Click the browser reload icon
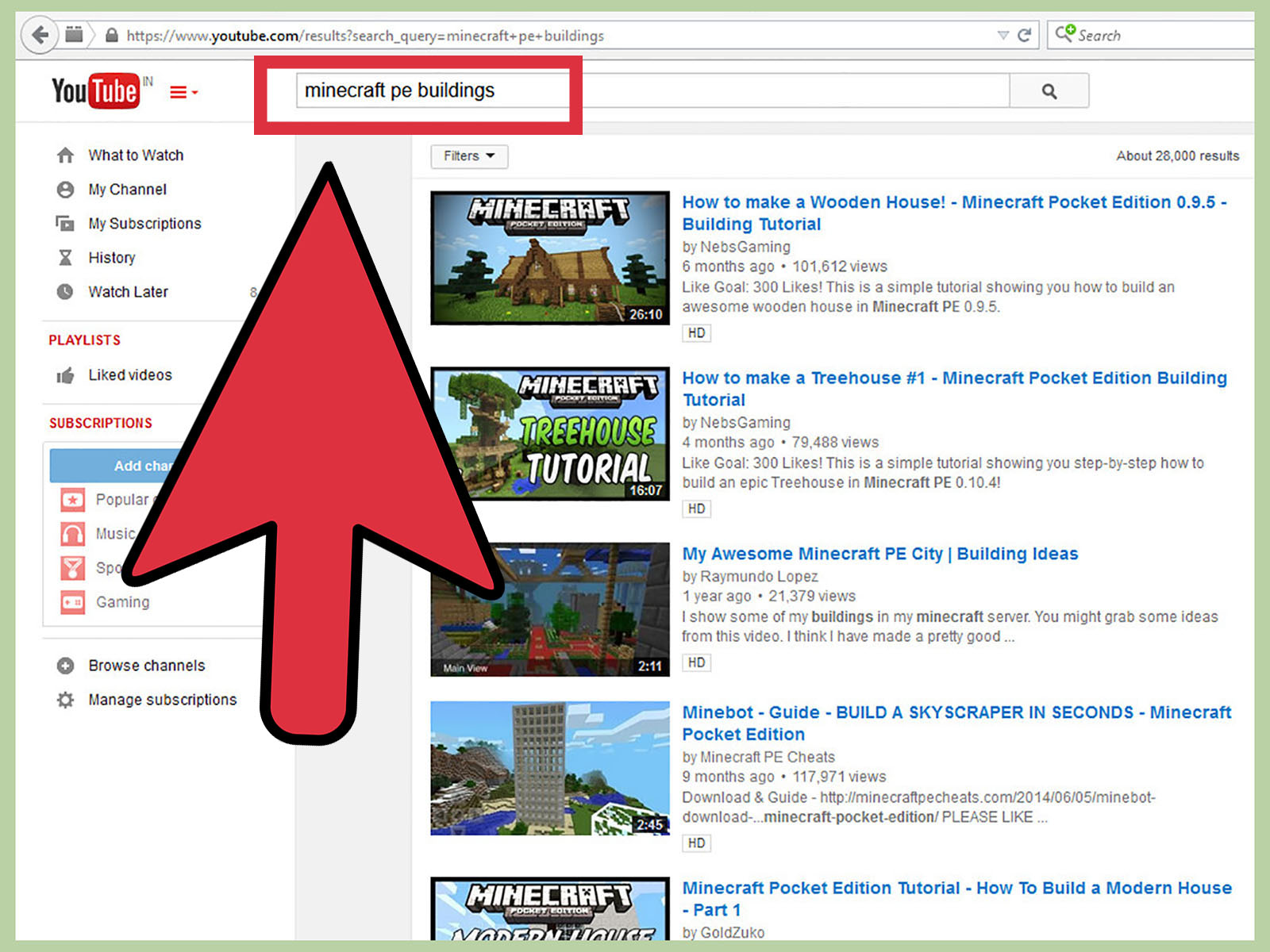Image resolution: width=1270 pixels, height=952 pixels. (x=1024, y=35)
